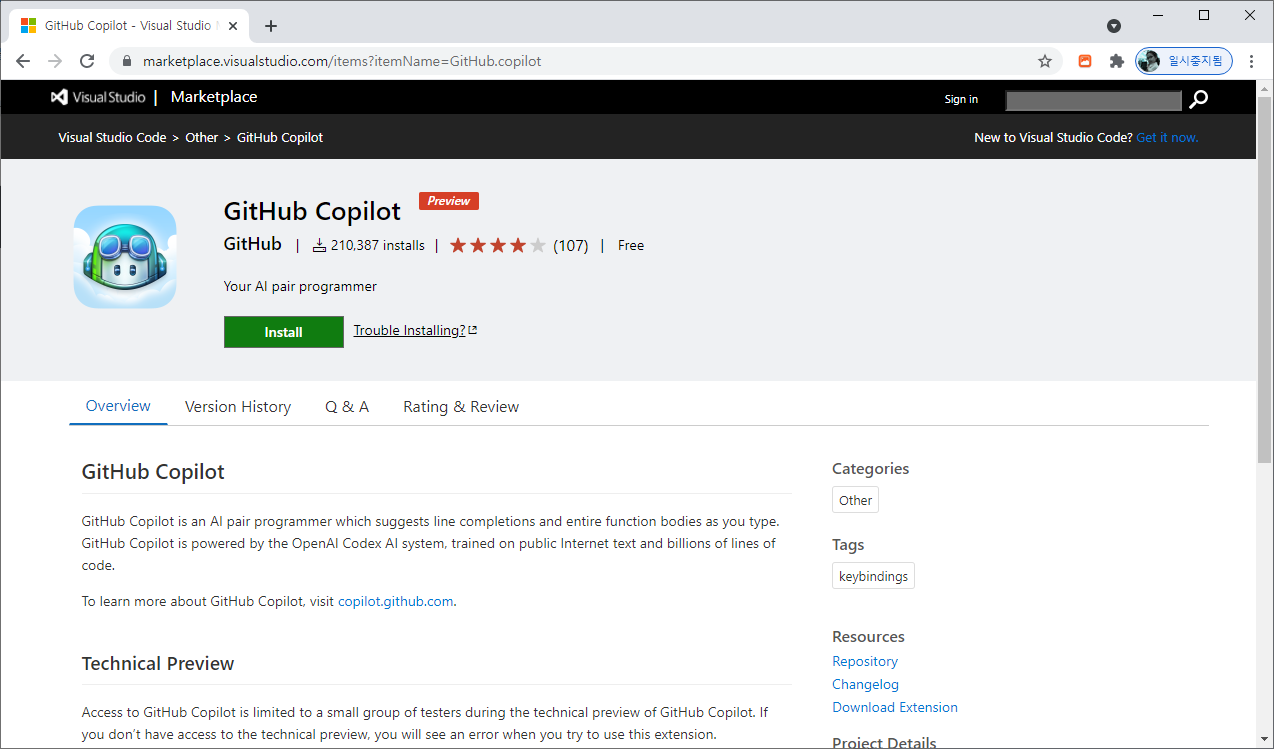Click the Marketplace search magnifier icon
This screenshot has height=749, width=1274.
pos(1198,99)
